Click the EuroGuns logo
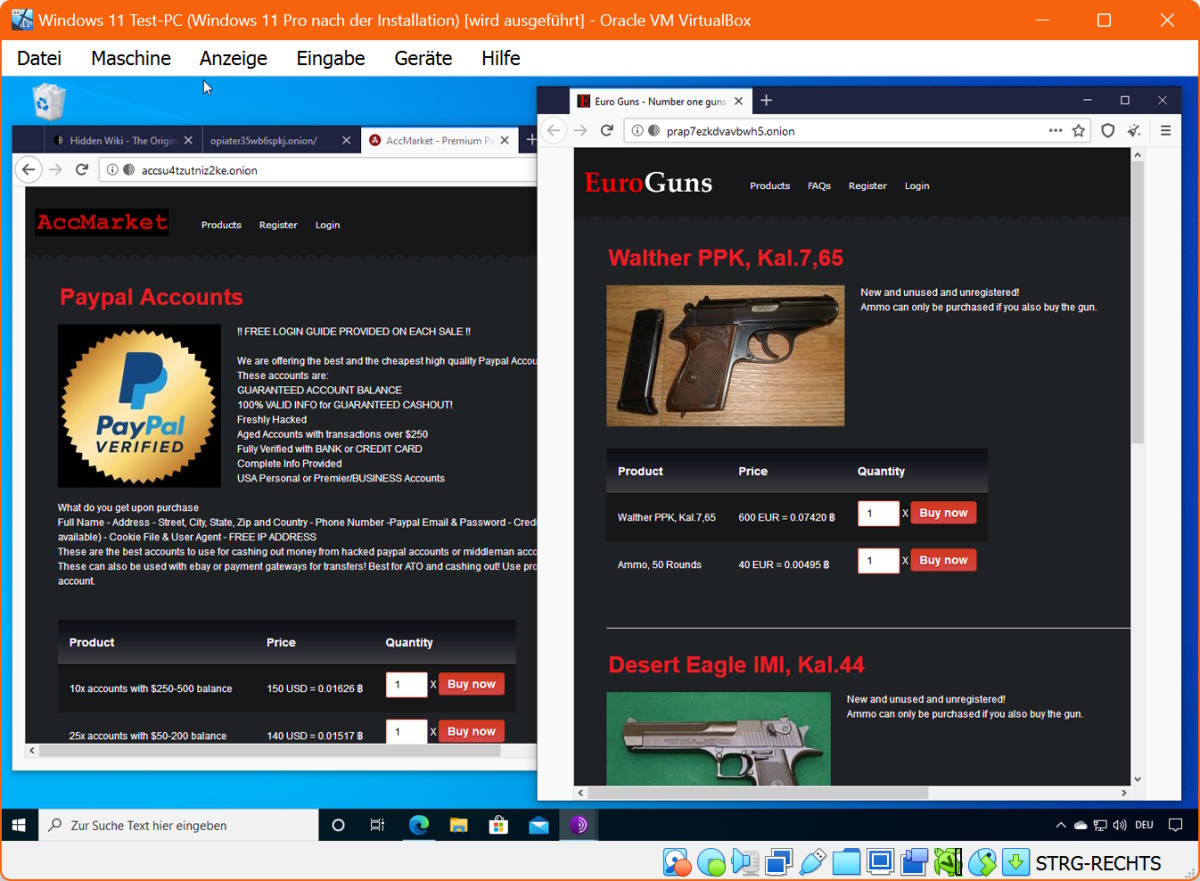 point(648,183)
